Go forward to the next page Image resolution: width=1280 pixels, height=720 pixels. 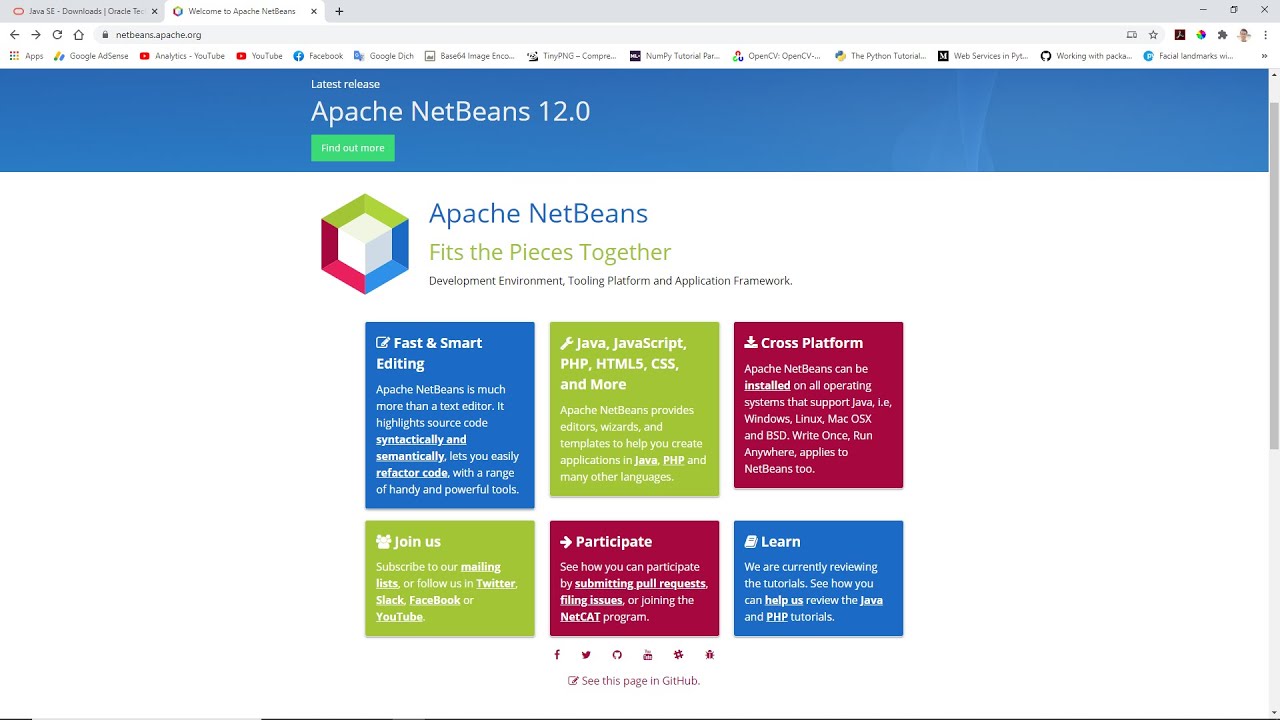tap(36, 34)
